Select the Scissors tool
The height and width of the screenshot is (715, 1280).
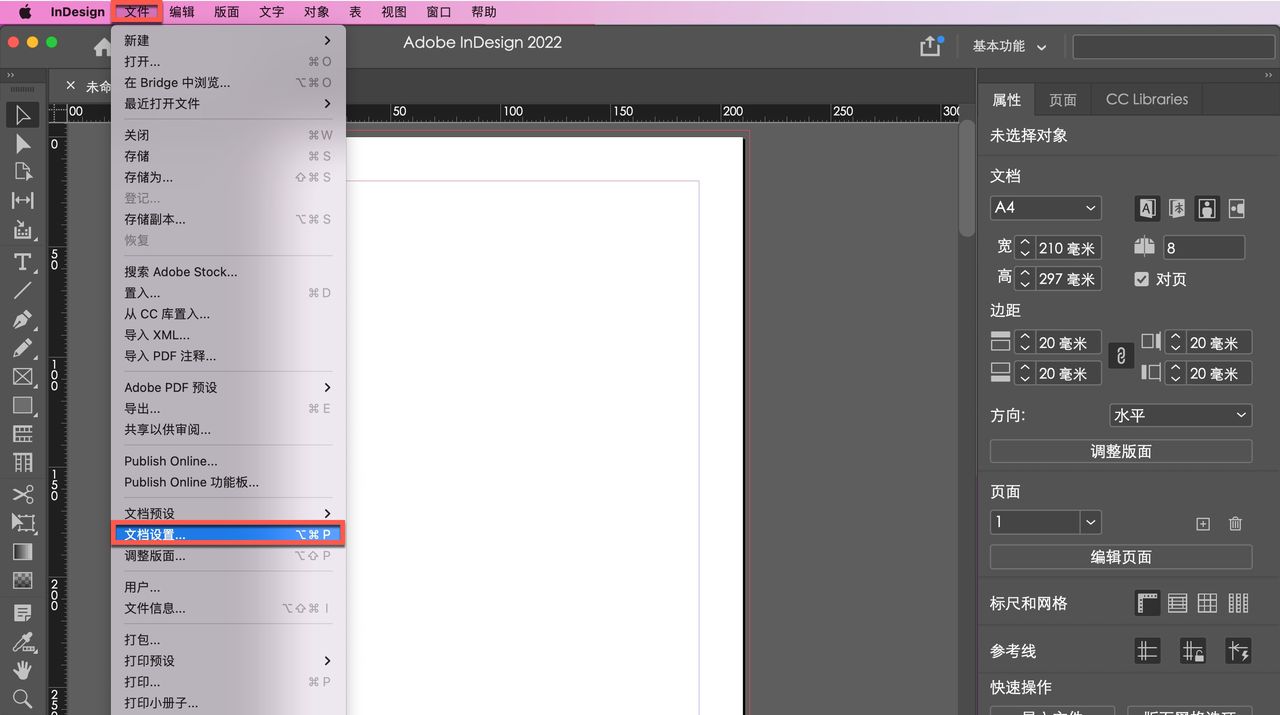pos(22,494)
